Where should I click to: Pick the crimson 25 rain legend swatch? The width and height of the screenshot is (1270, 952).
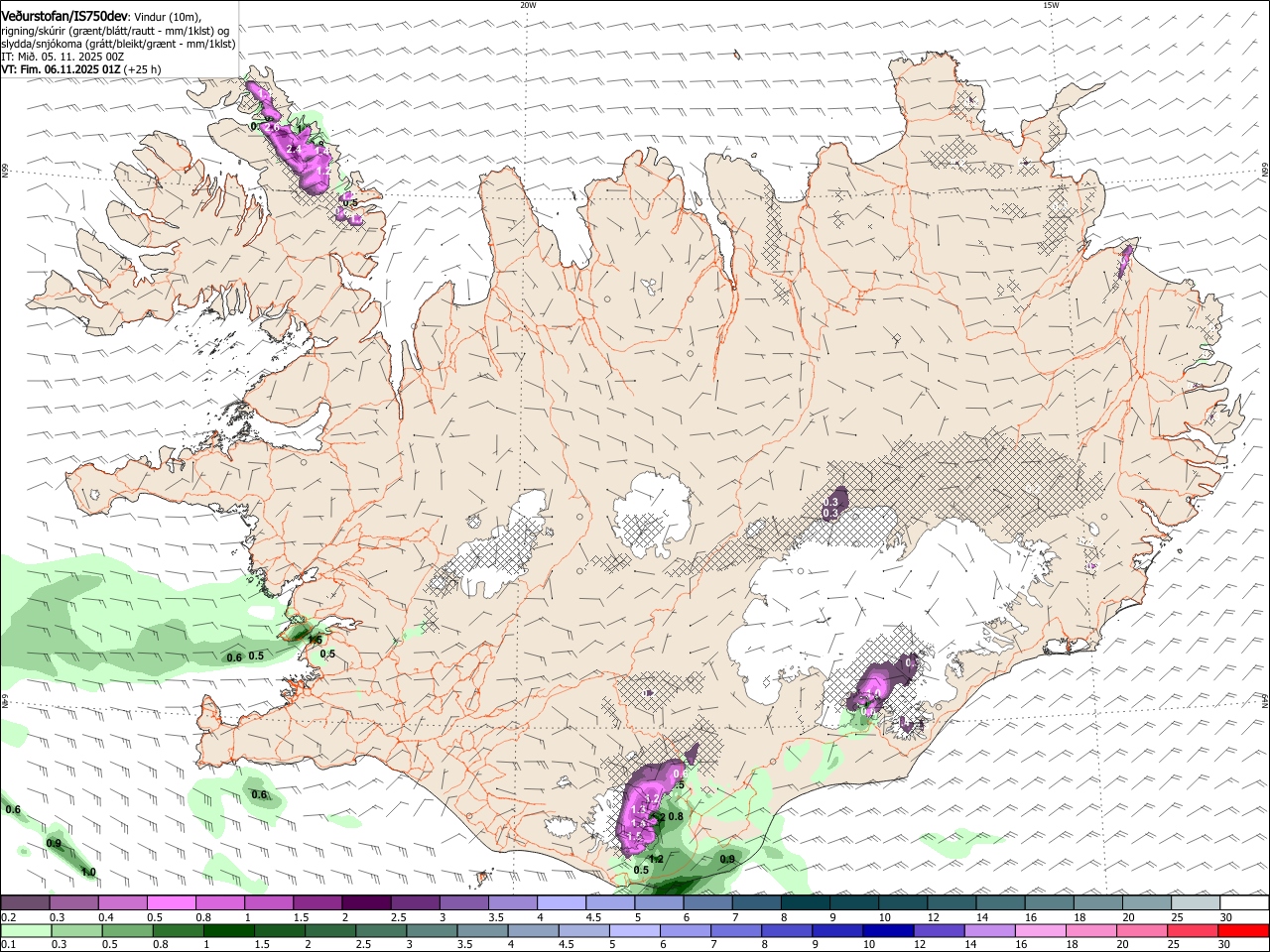pos(1193,931)
